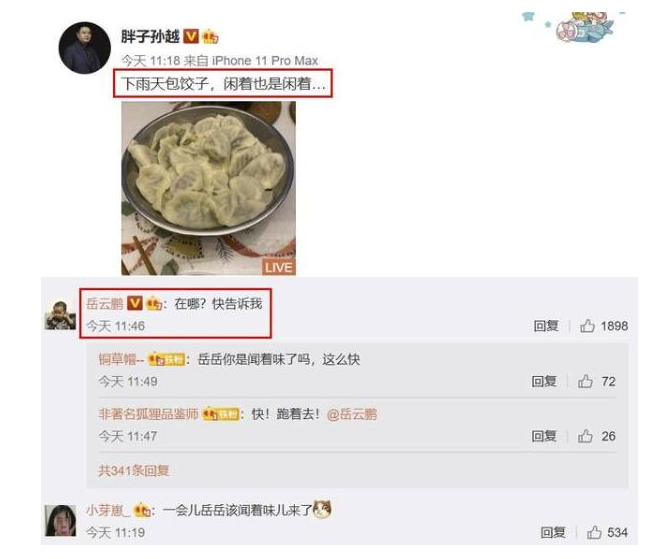Open 胖子孙越's profile avatar
The width and height of the screenshot is (660, 559).
(84, 48)
